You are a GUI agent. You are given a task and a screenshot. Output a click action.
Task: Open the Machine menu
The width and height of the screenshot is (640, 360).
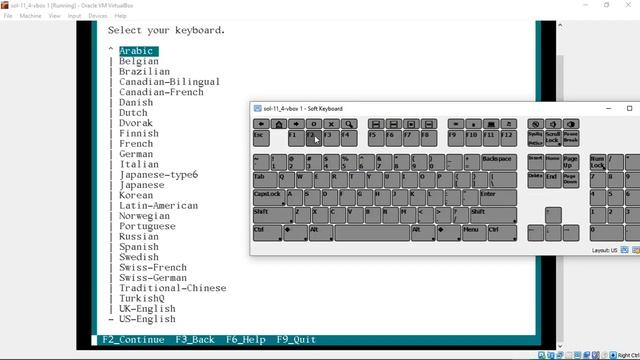pos(30,16)
